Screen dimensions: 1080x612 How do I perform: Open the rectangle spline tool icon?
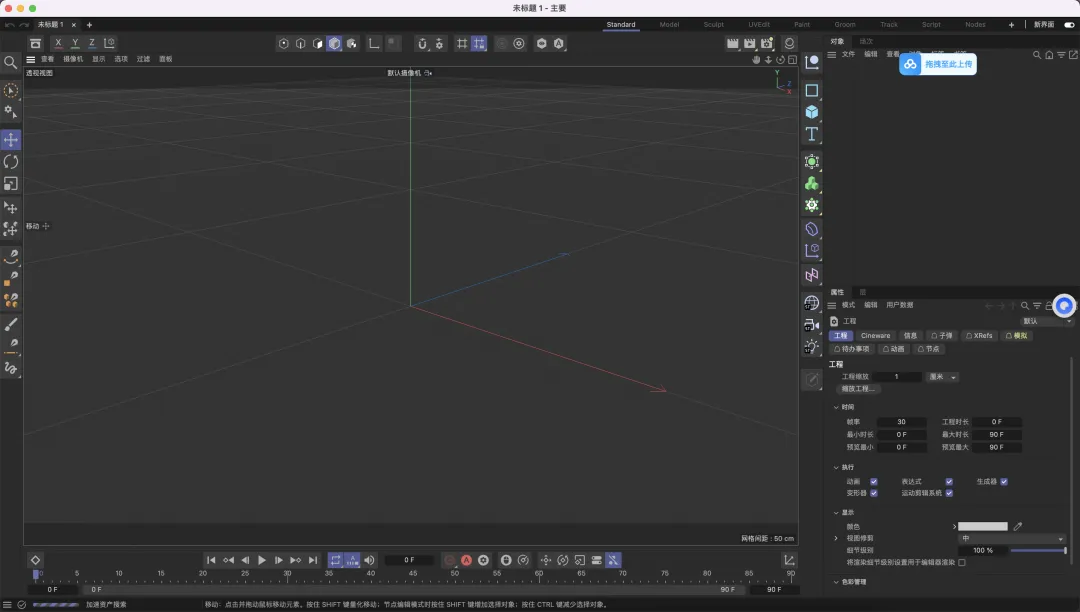(x=812, y=90)
